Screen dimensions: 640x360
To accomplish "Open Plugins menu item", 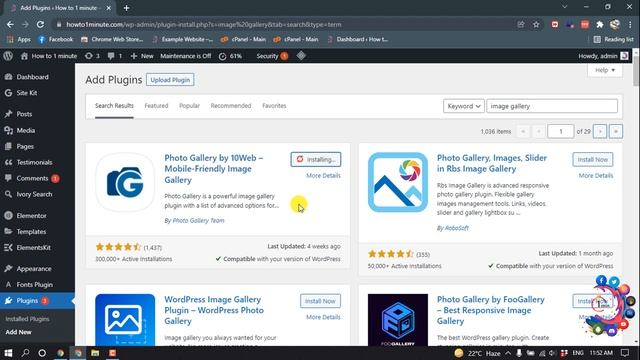I will coord(27,301).
